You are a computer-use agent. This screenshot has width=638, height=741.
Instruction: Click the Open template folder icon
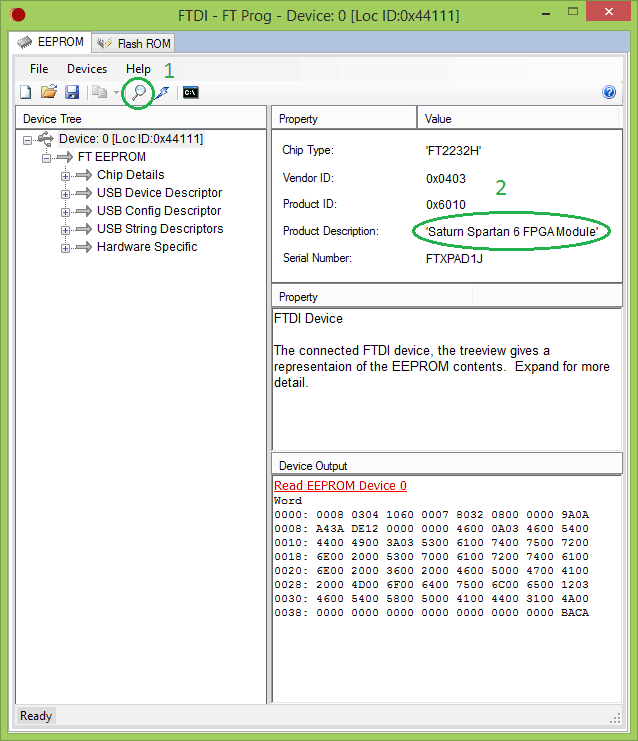(x=49, y=92)
